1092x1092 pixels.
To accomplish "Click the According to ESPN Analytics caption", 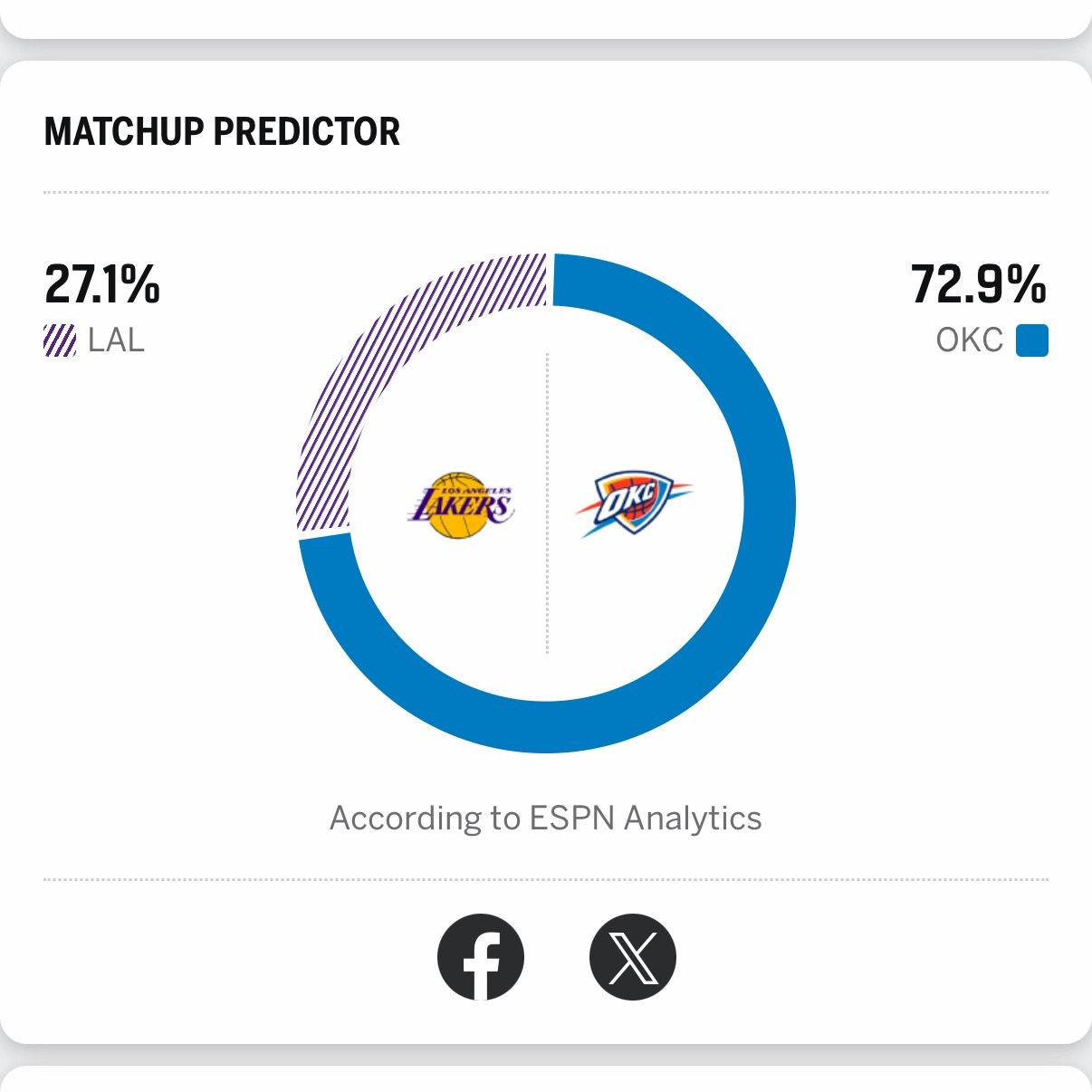I will pos(545,818).
